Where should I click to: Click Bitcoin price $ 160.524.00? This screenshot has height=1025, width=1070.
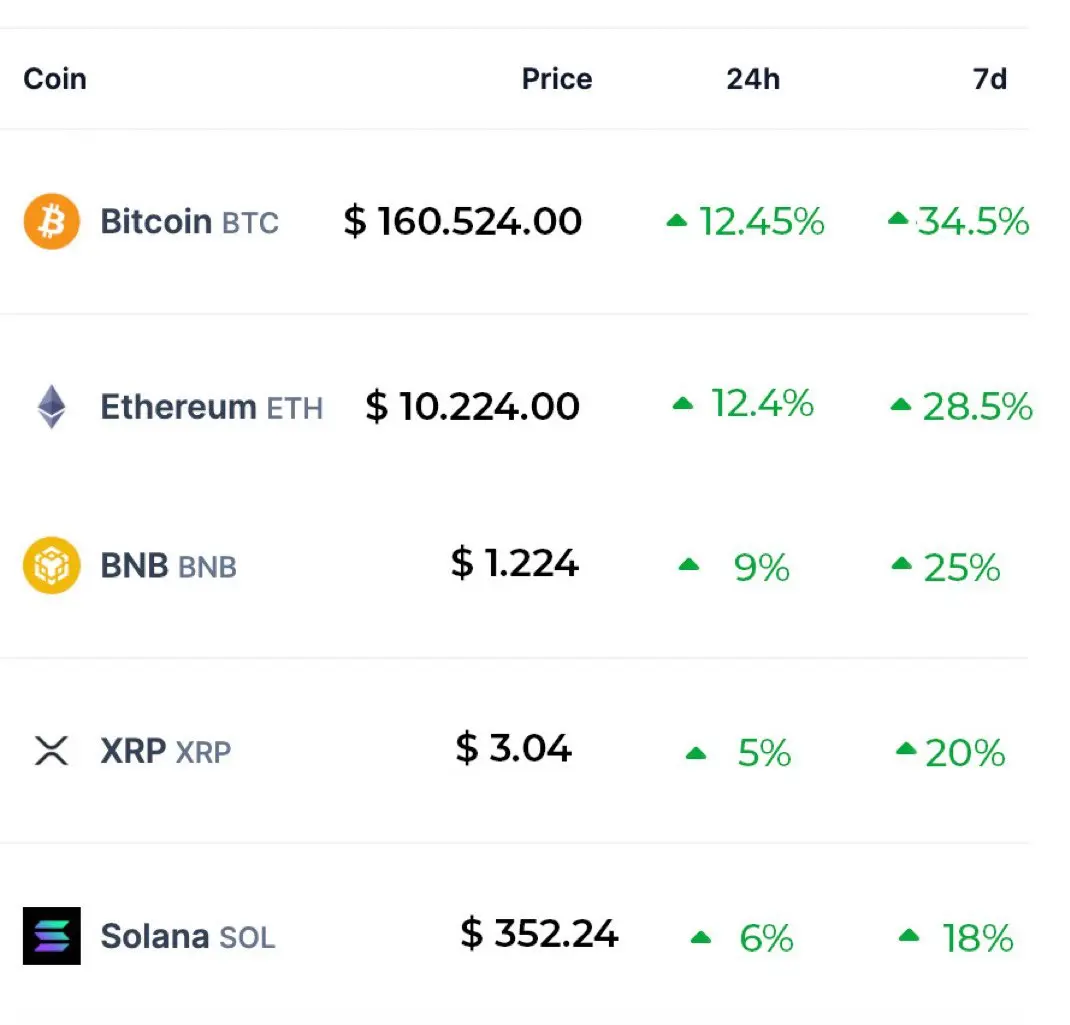(462, 221)
